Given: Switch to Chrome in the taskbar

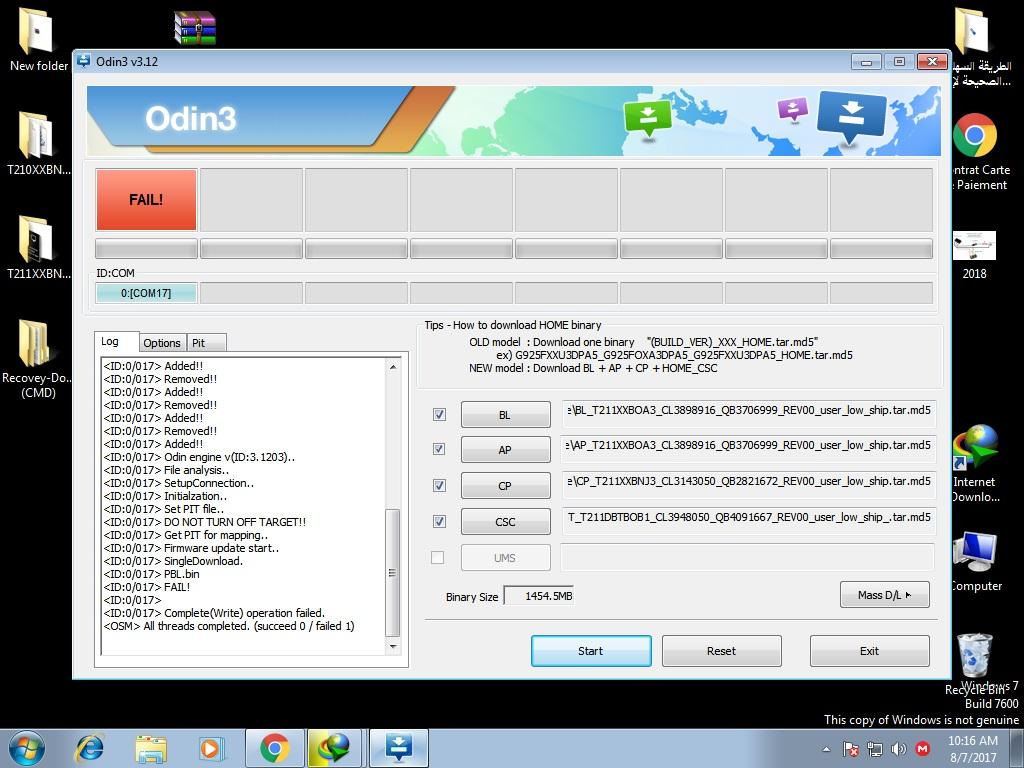Looking at the screenshot, I should pyautogui.click(x=274, y=748).
